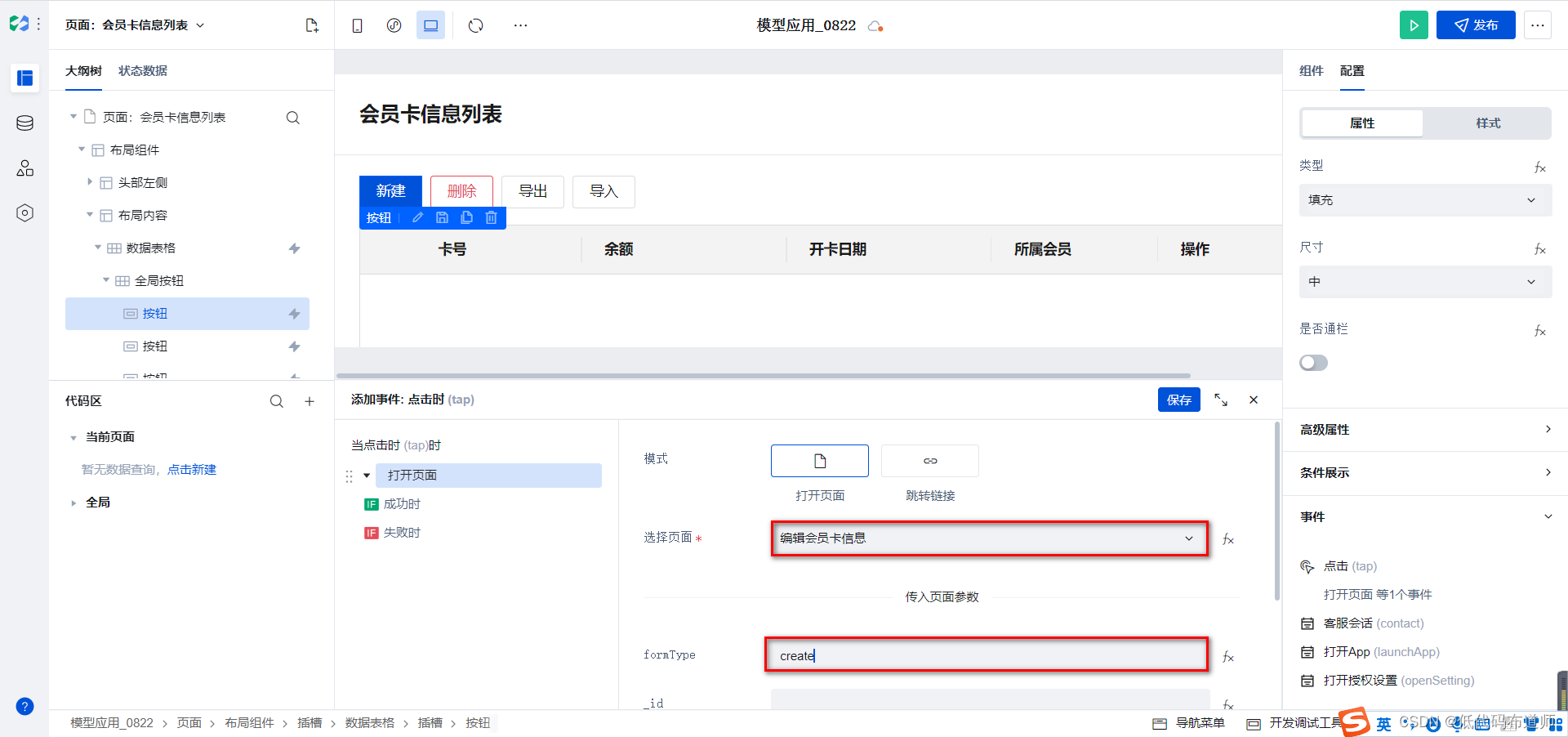This screenshot has width=1568, height=737.
Task: Select the 样式 tab
Action: [1488, 123]
